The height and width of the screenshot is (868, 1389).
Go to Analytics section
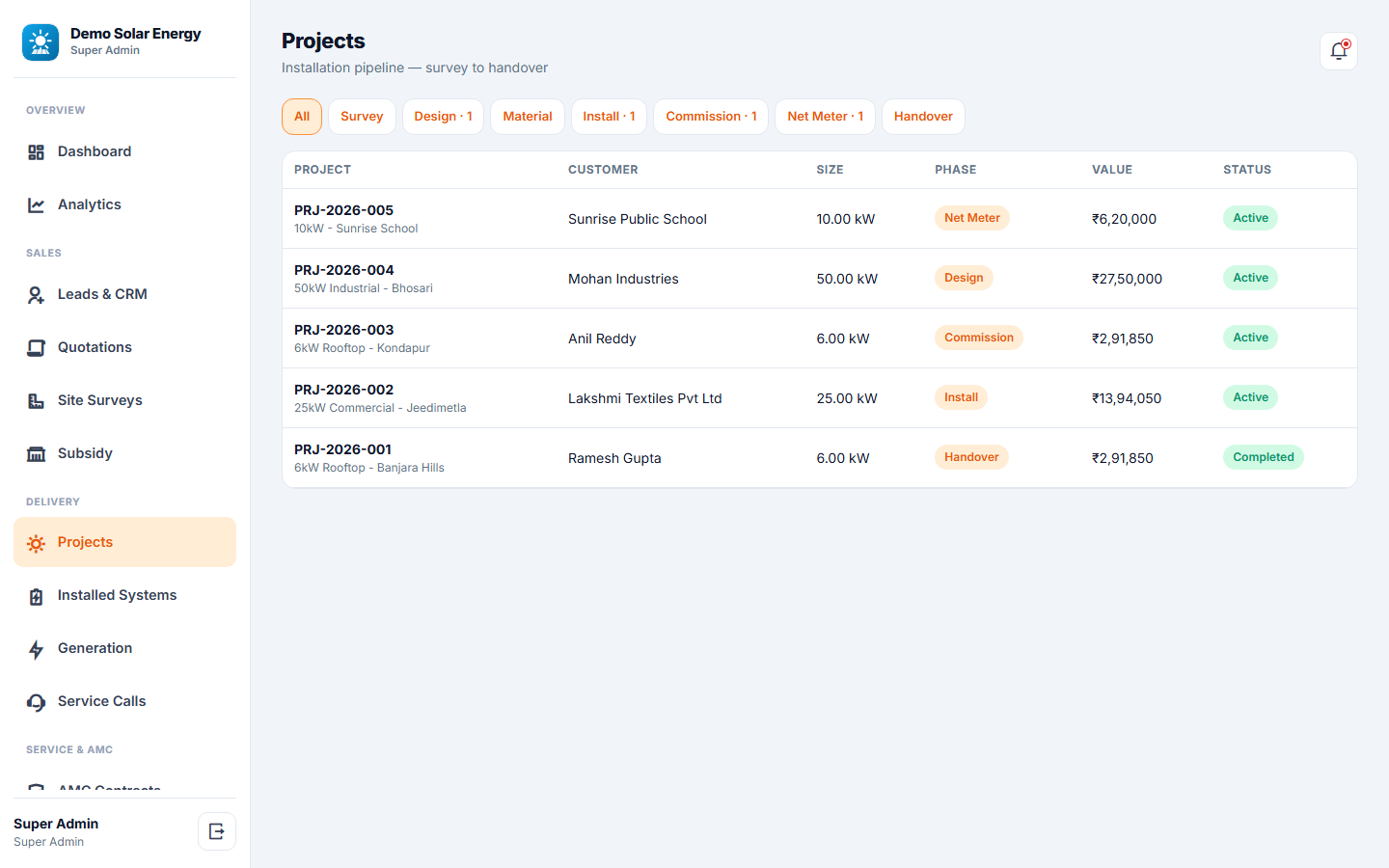[x=124, y=205]
